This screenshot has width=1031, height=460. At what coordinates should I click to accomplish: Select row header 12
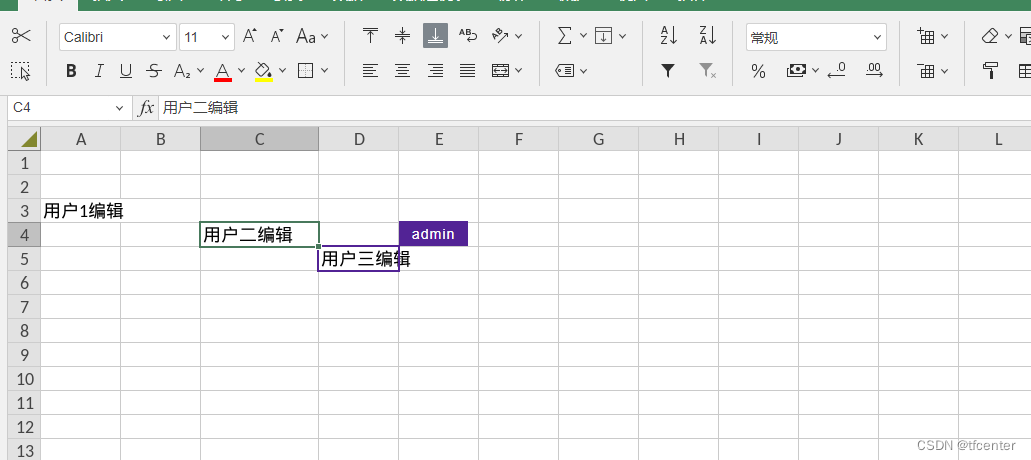click(25, 427)
